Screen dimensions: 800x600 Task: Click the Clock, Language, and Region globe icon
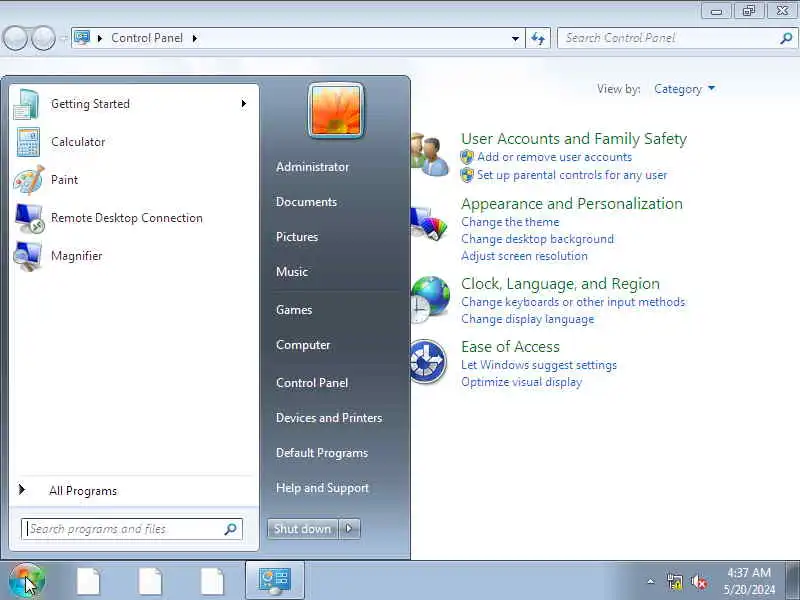(430, 299)
